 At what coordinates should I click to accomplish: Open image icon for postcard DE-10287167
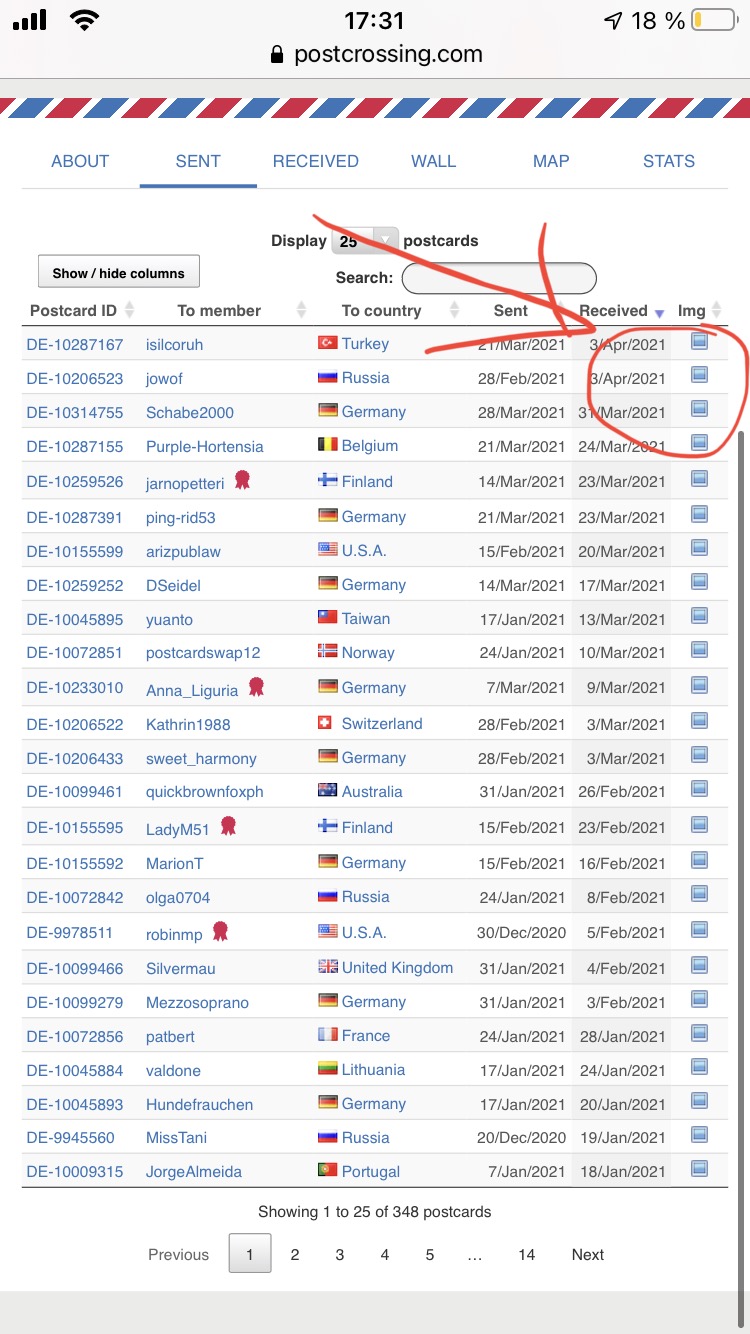coord(700,342)
